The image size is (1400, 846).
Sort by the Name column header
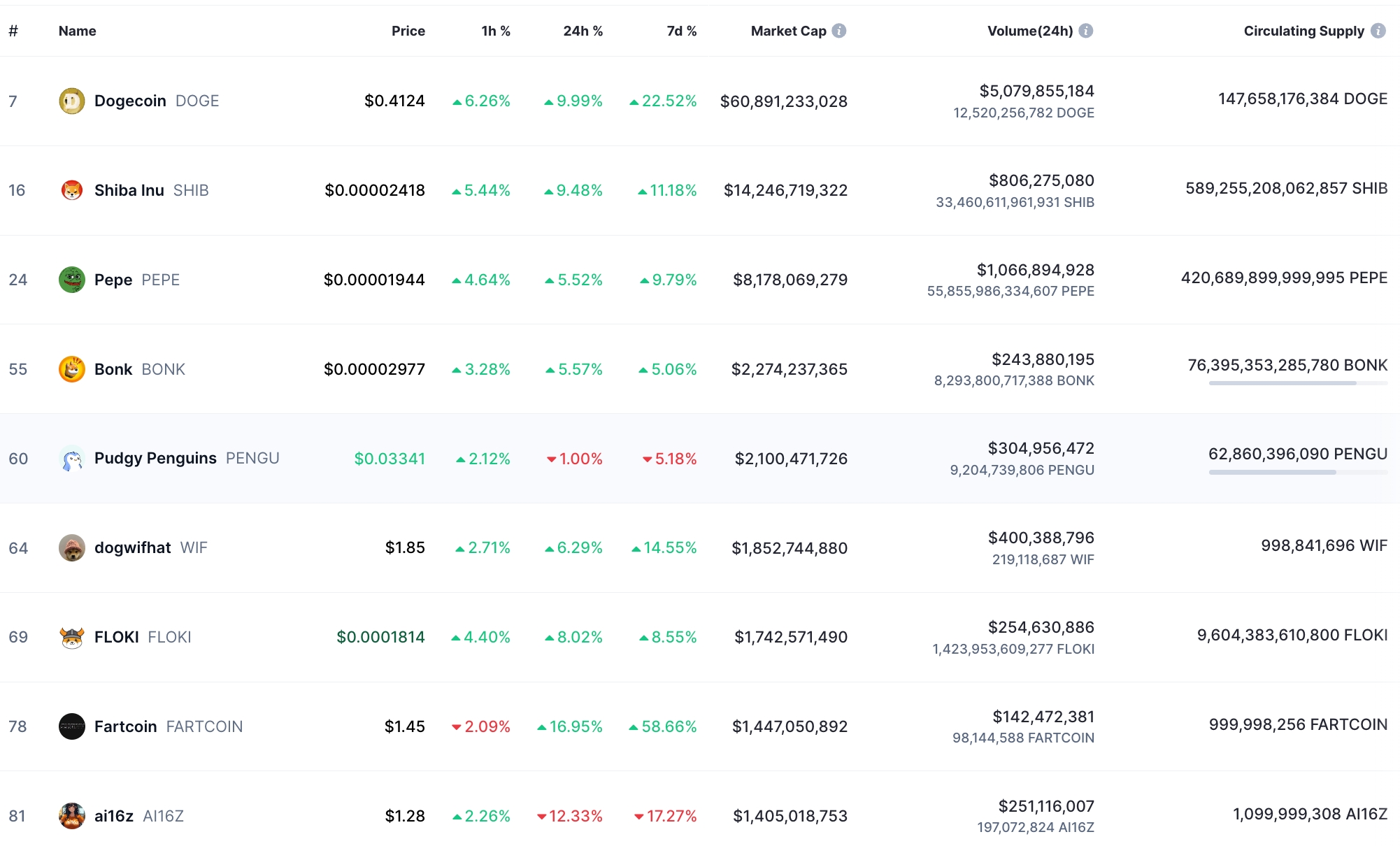click(77, 31)
